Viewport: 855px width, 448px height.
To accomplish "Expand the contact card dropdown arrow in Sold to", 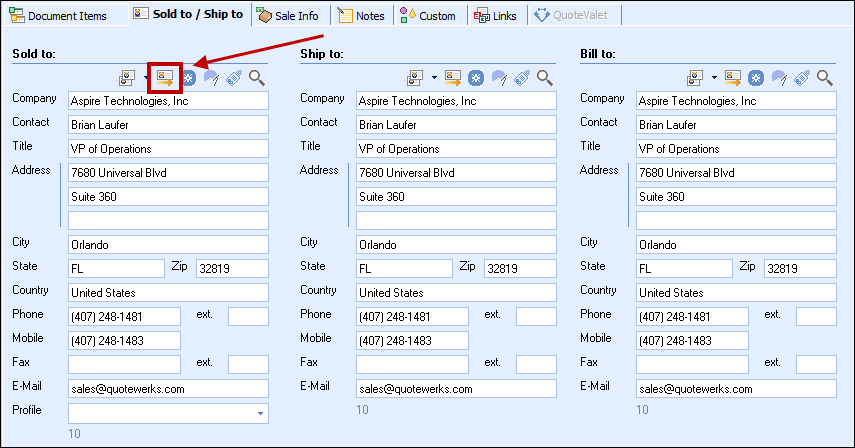I will tap(146, 77).
